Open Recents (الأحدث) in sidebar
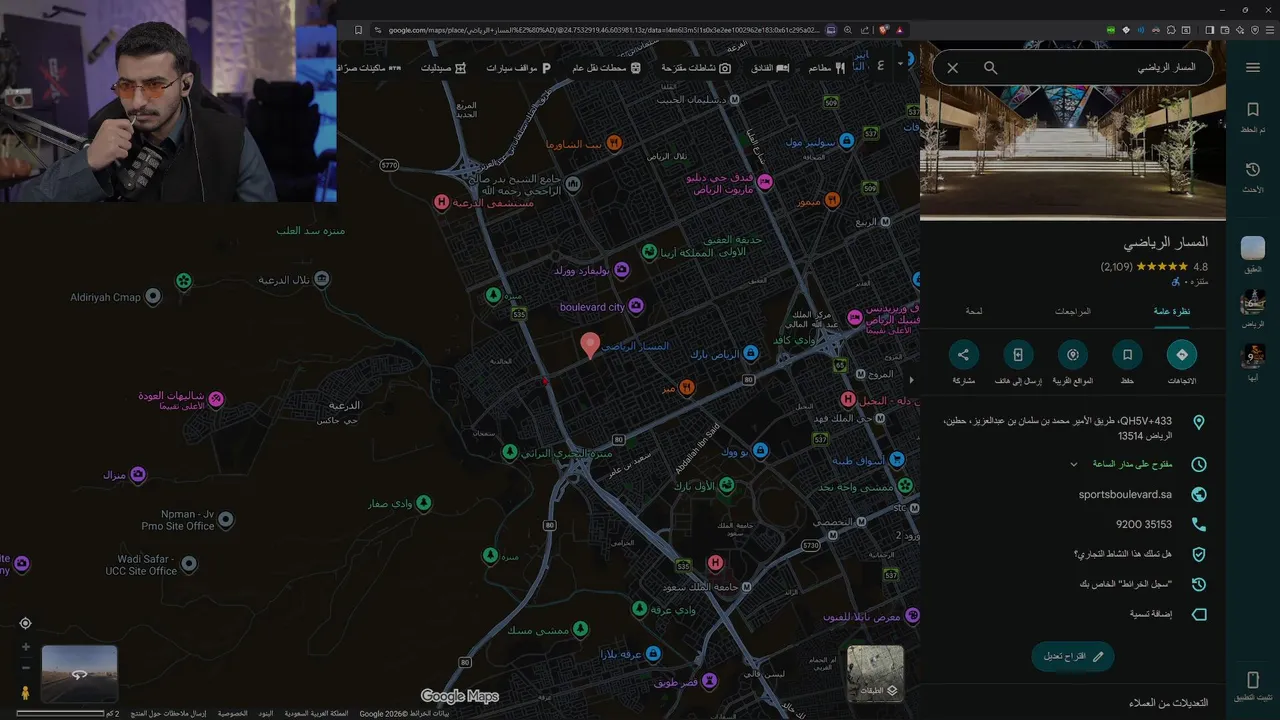The image size is (1280, 720). [x=1253, y=177]
